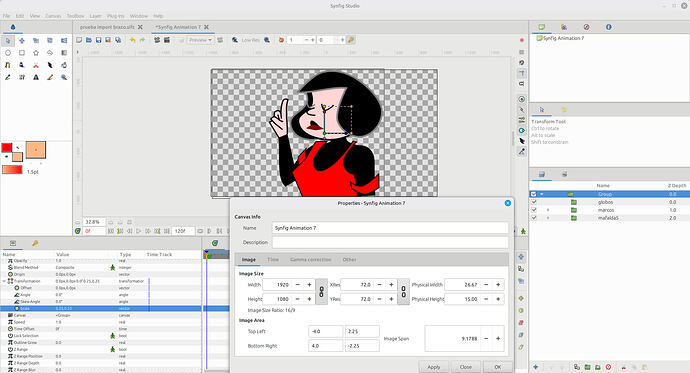Click the OK button

[x=498, y=367]
